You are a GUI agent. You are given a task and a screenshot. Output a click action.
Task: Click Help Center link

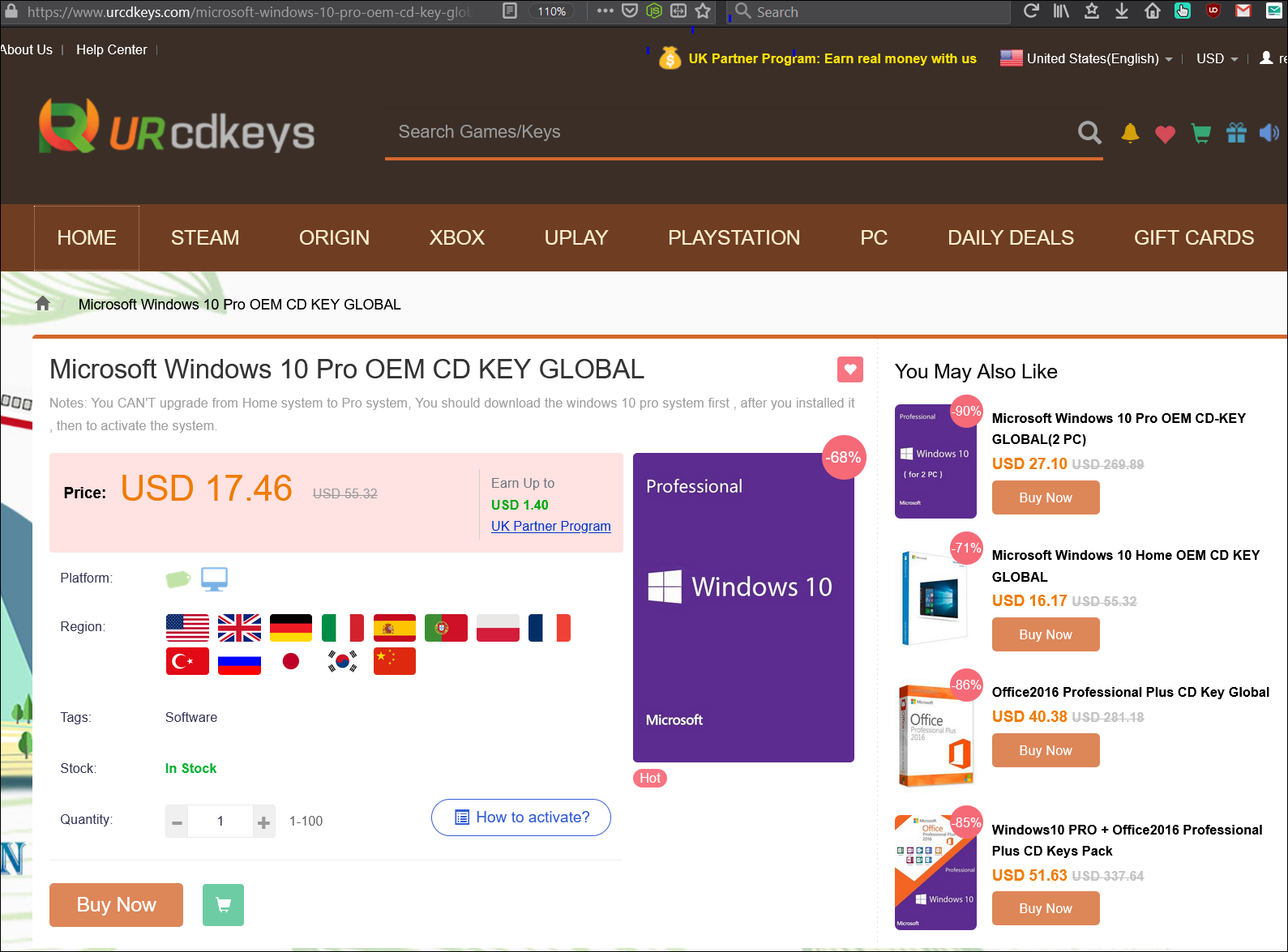point(112,49)
